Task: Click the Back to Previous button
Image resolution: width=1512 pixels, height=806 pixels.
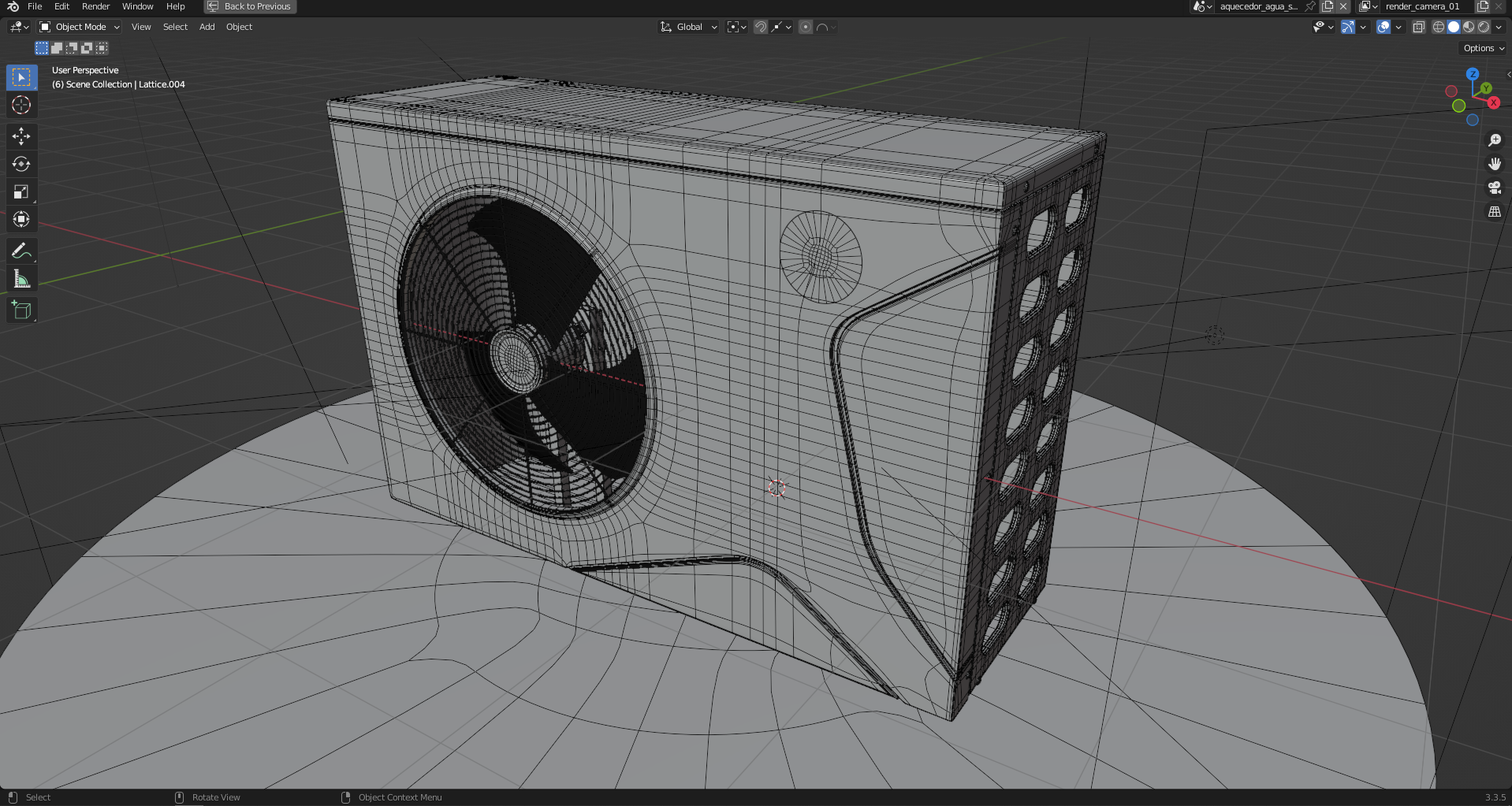Action: click(x=249, y=6)
